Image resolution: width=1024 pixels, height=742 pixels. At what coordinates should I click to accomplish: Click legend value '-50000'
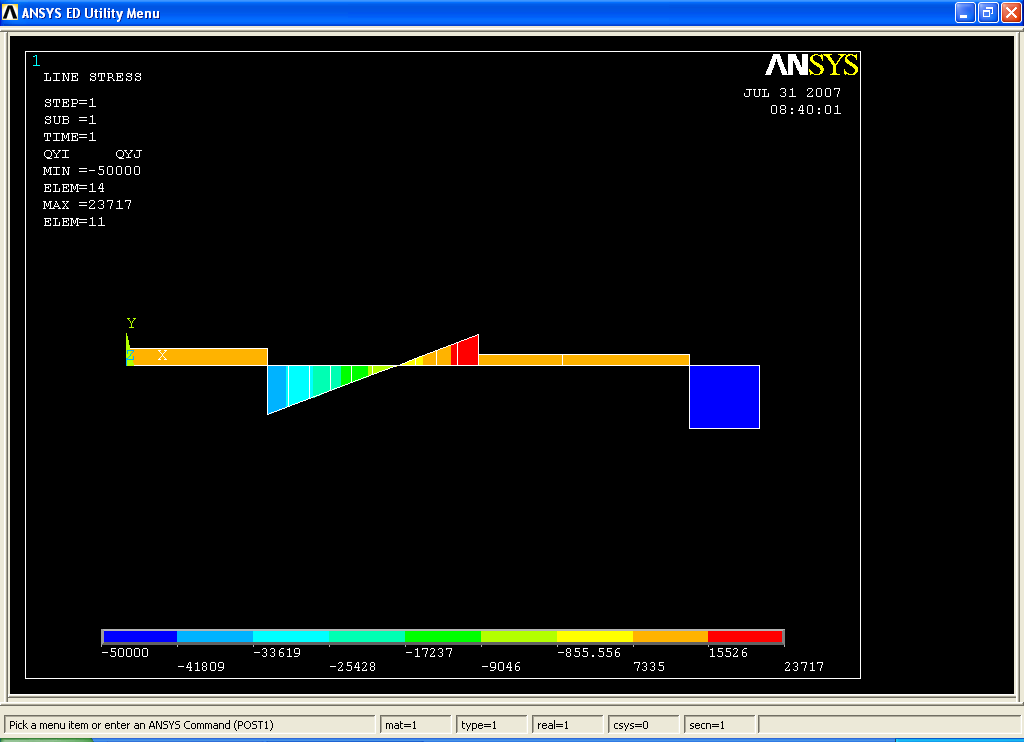point(125,653)
